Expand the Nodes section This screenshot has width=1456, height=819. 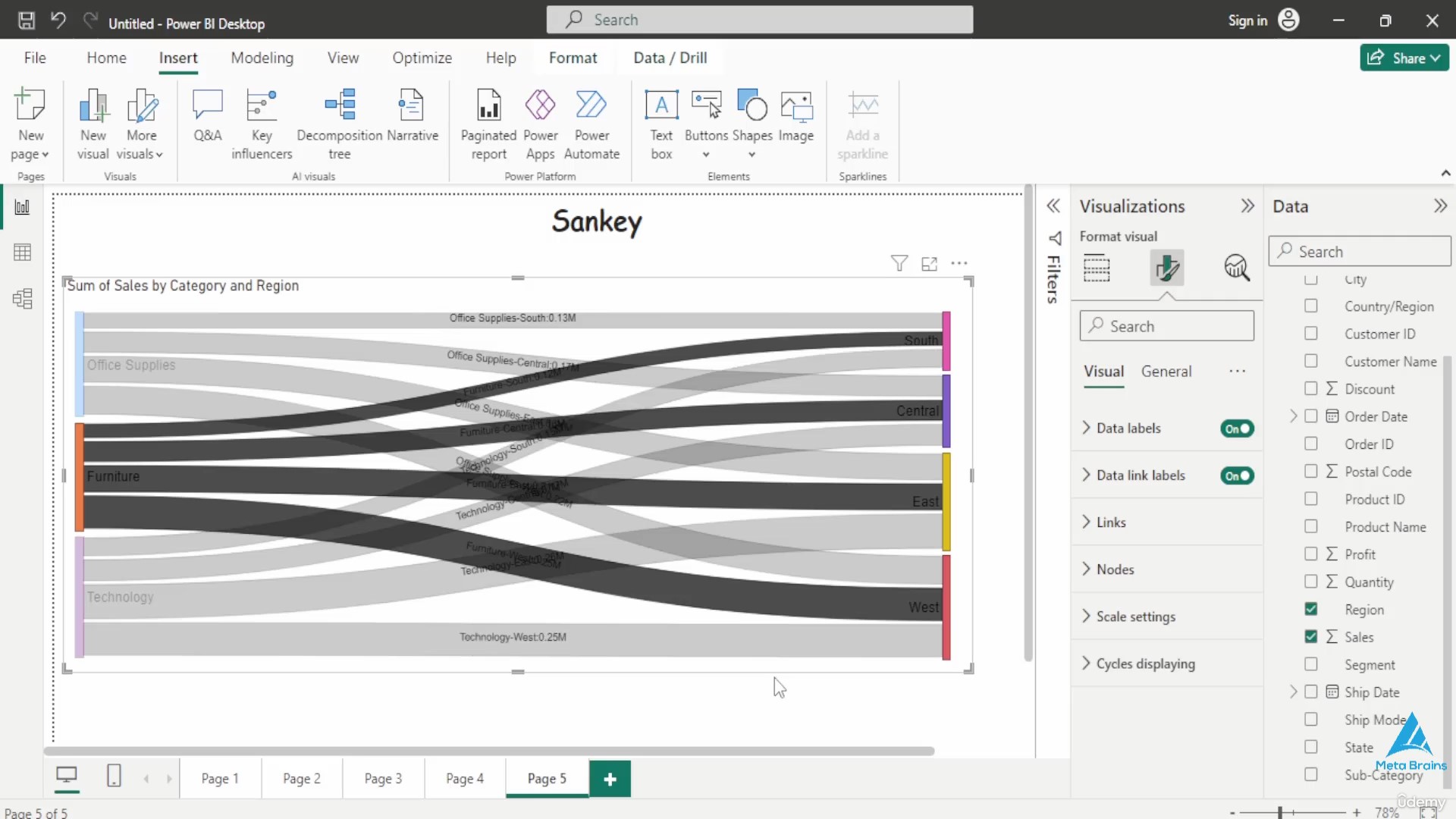point(1086,569)
